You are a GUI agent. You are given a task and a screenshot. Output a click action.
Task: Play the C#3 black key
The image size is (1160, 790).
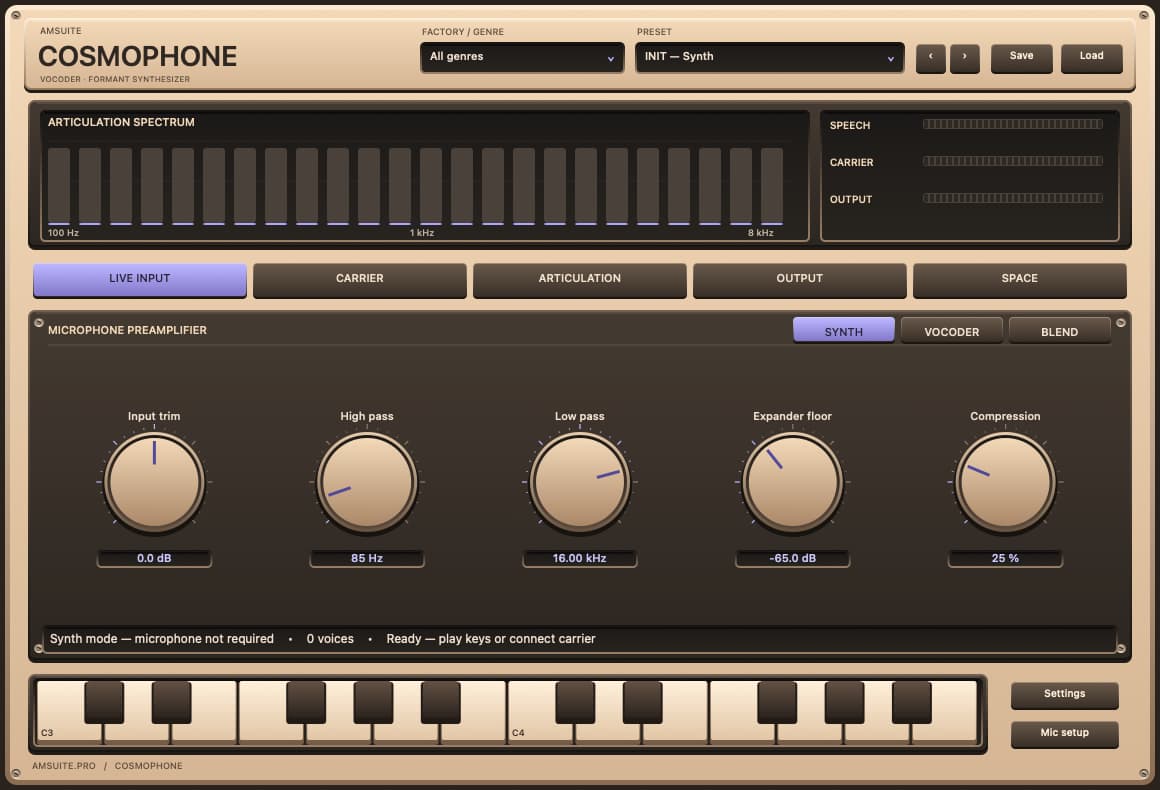[x=104, y=702]
